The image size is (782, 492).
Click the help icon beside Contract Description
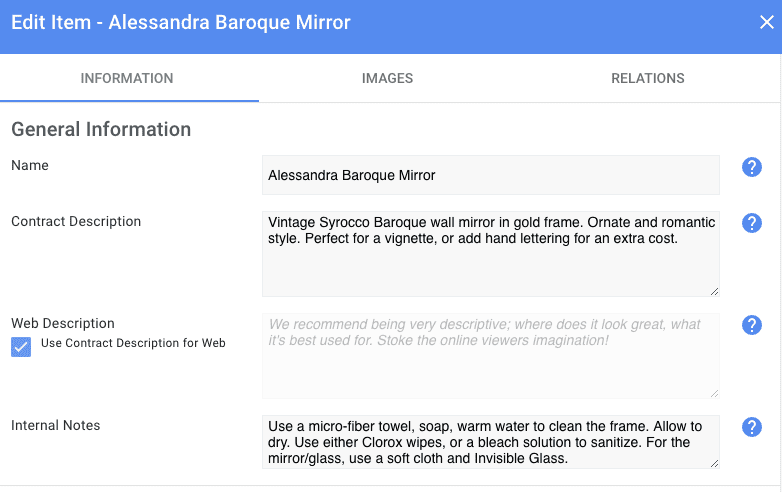coord(752,223)
